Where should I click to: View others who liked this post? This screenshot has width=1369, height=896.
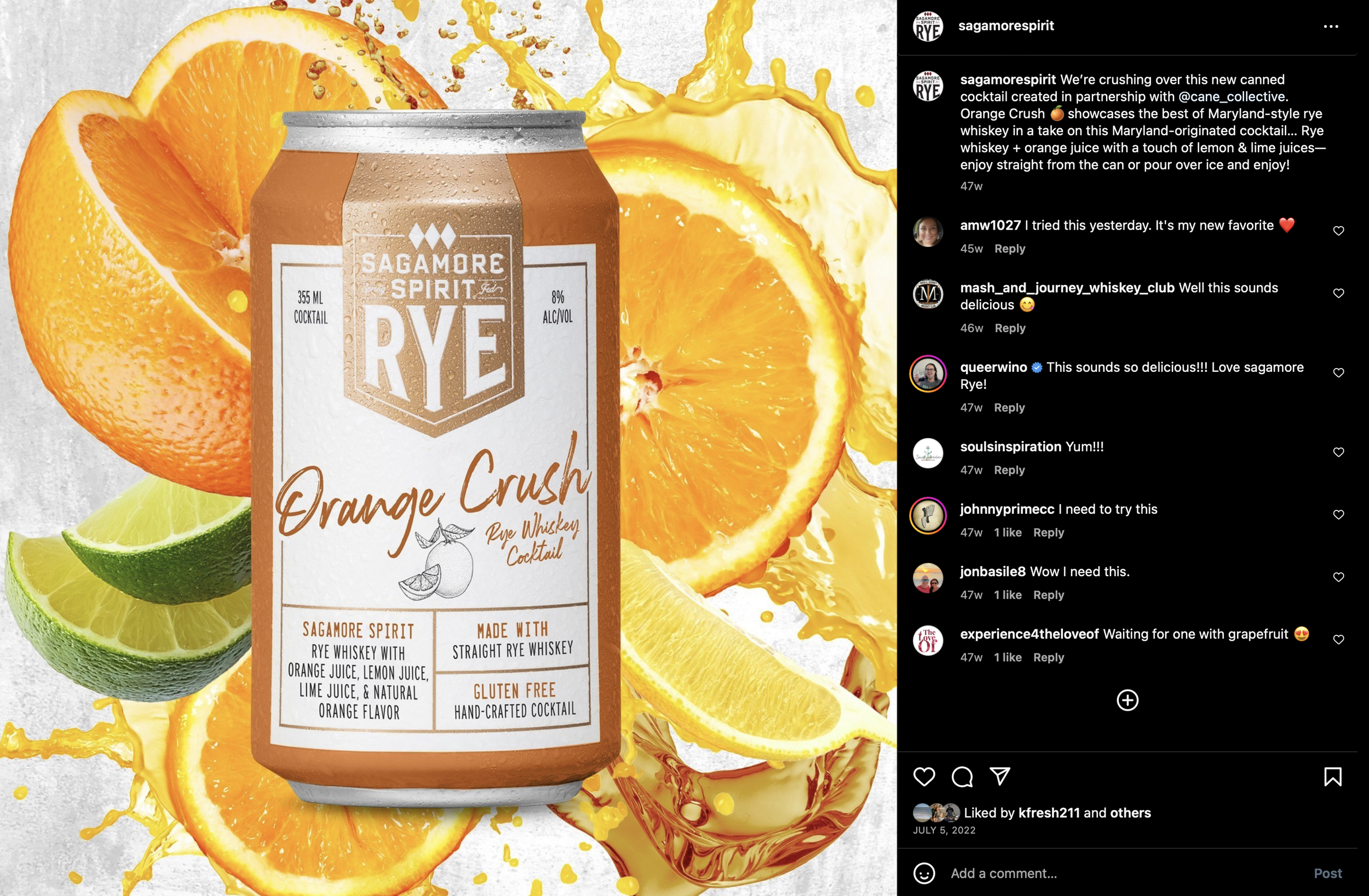pos(1130,813)
